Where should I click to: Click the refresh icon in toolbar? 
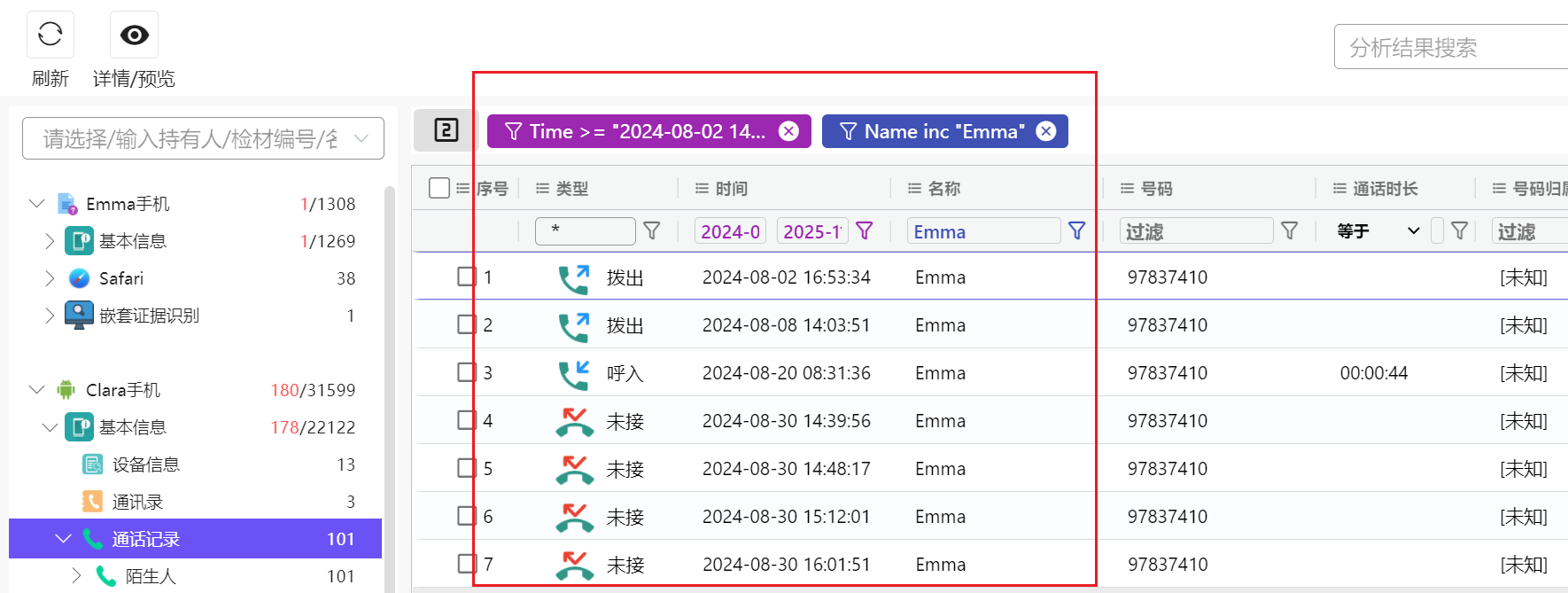coord(50,35)
